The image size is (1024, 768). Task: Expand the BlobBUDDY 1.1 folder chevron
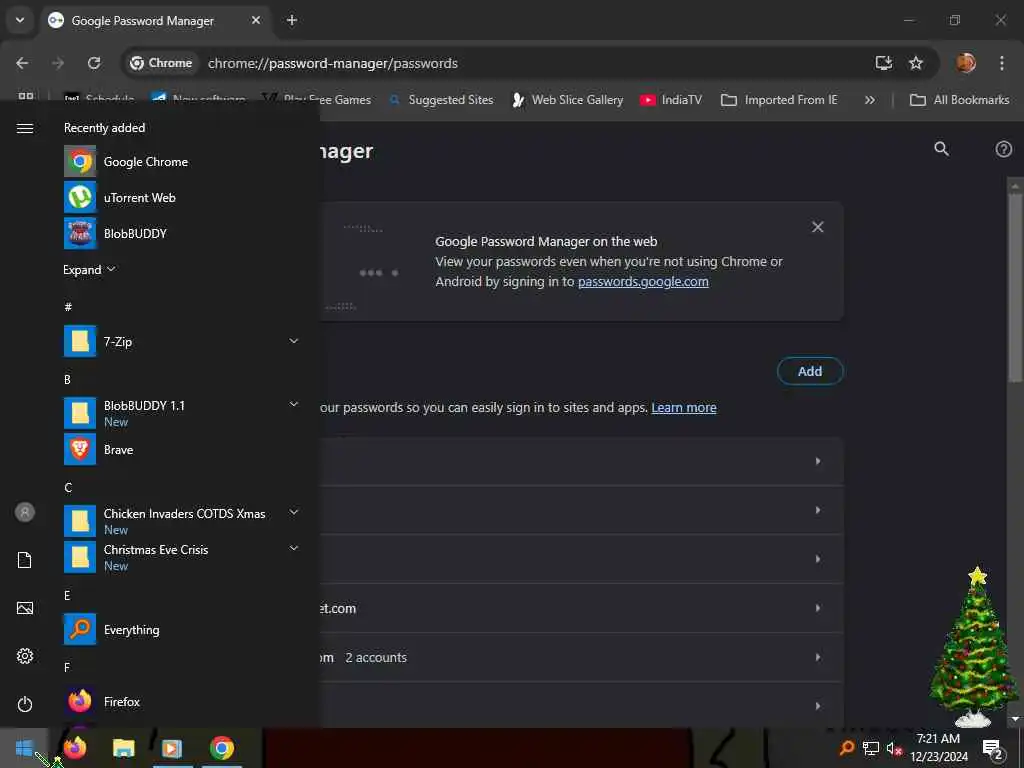click(294, 404)
